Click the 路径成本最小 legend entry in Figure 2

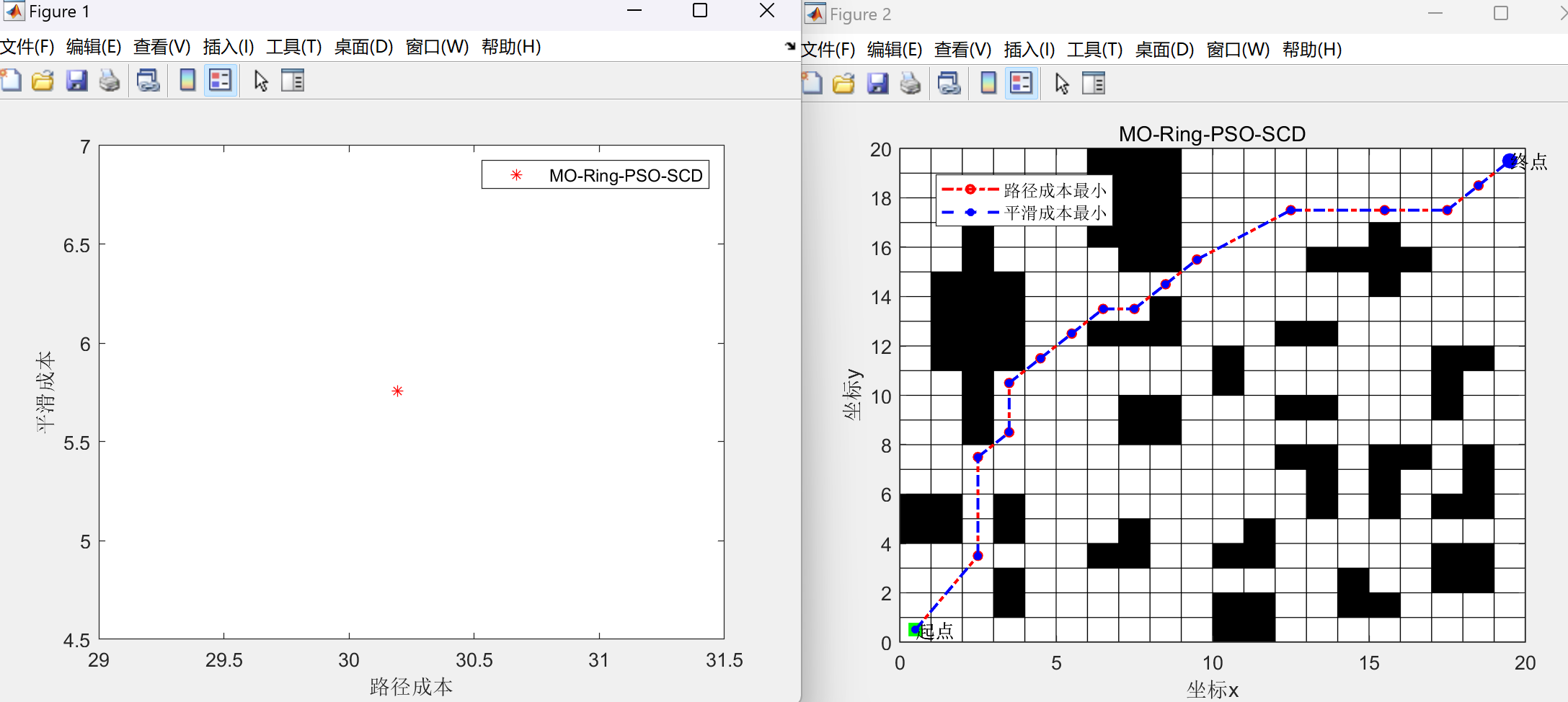coord(1055,190)
